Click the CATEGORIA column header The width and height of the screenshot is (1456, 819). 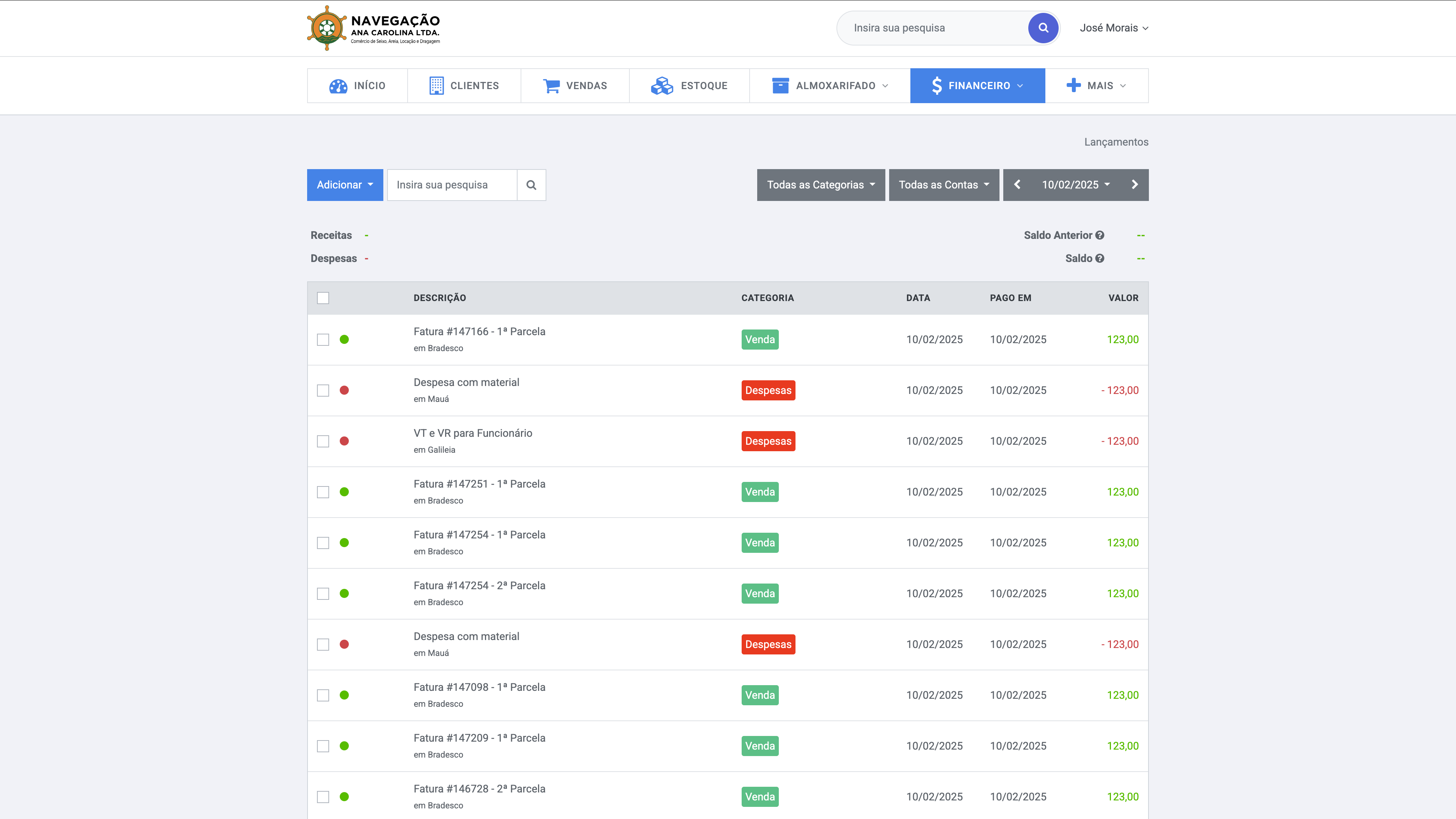pos(767,298)
